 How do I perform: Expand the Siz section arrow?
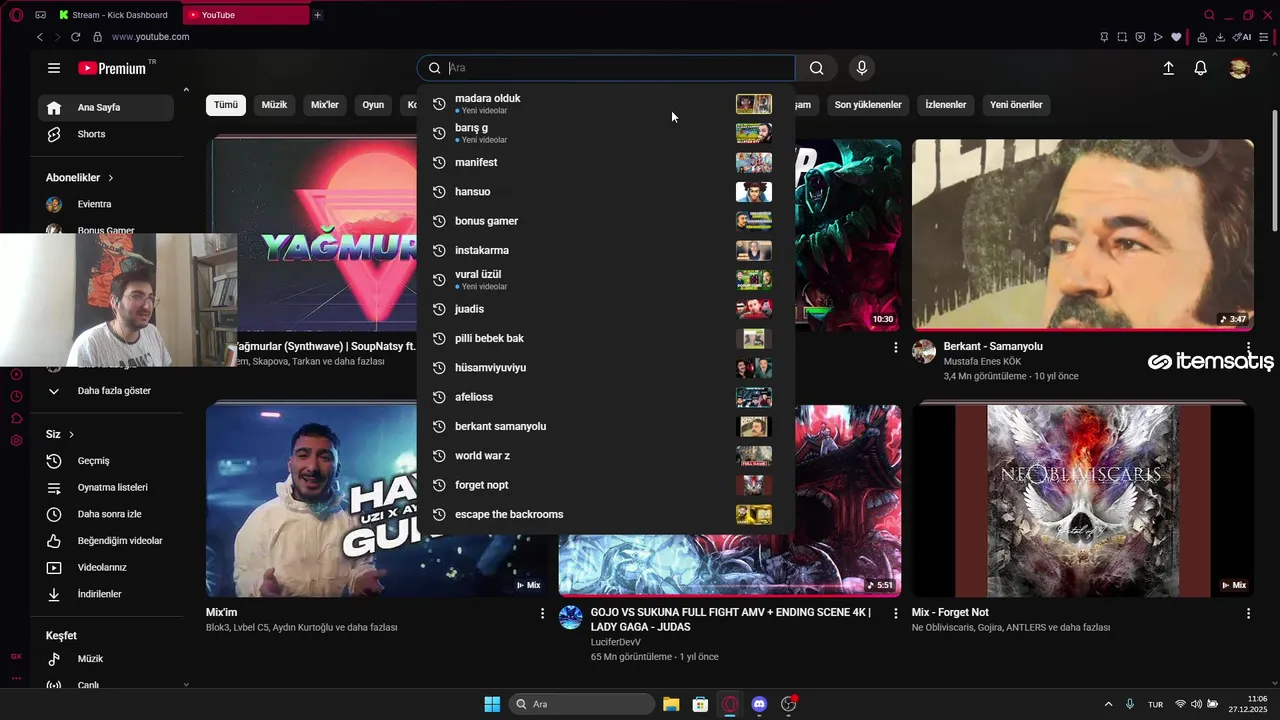click(71, 435)
